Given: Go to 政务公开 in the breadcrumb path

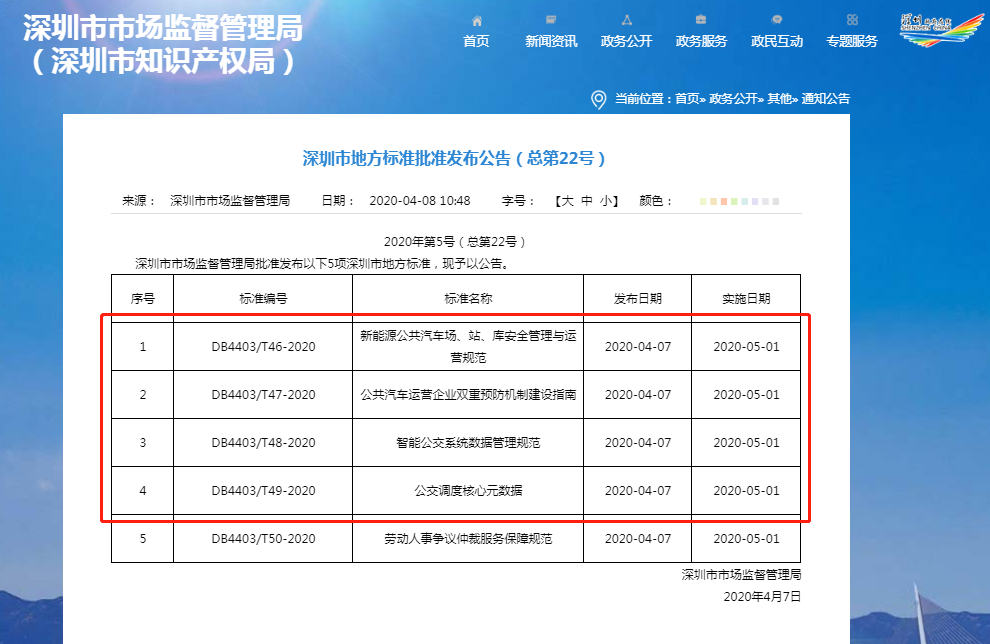Looking at the screenshot, I should 733,99.
